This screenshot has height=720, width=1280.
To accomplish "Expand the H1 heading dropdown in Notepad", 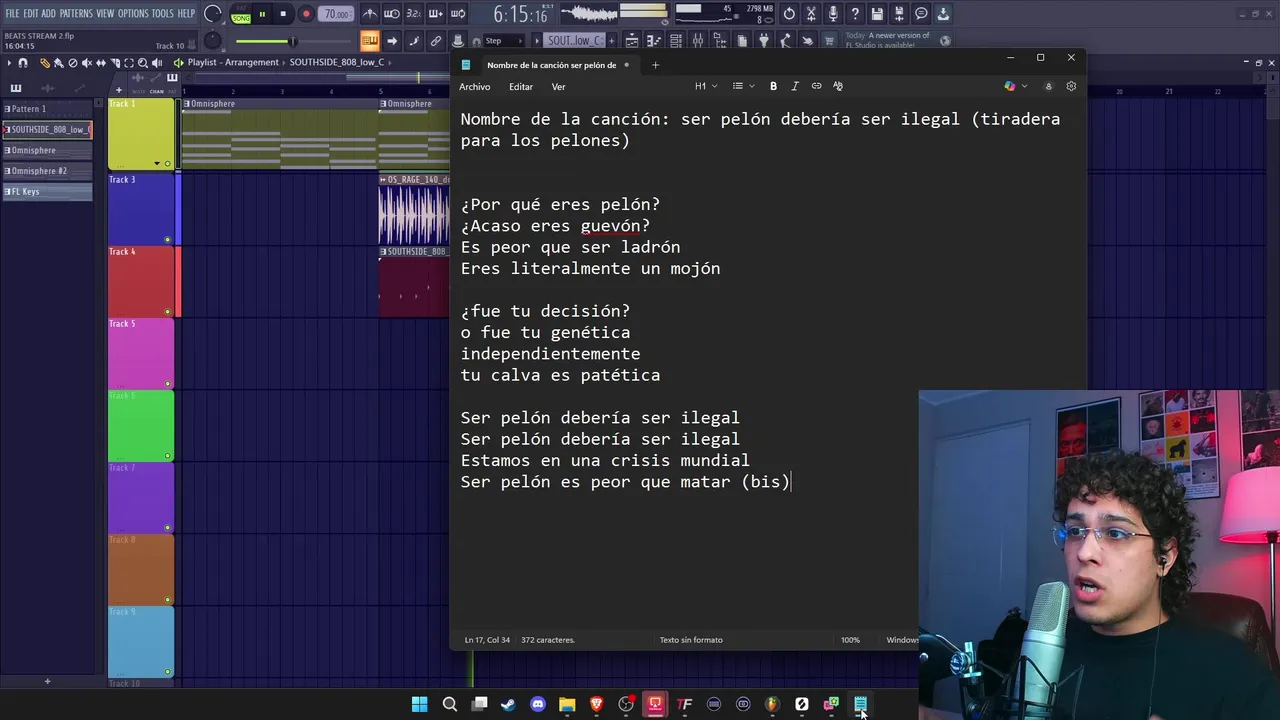I will (x=706, y=87).
